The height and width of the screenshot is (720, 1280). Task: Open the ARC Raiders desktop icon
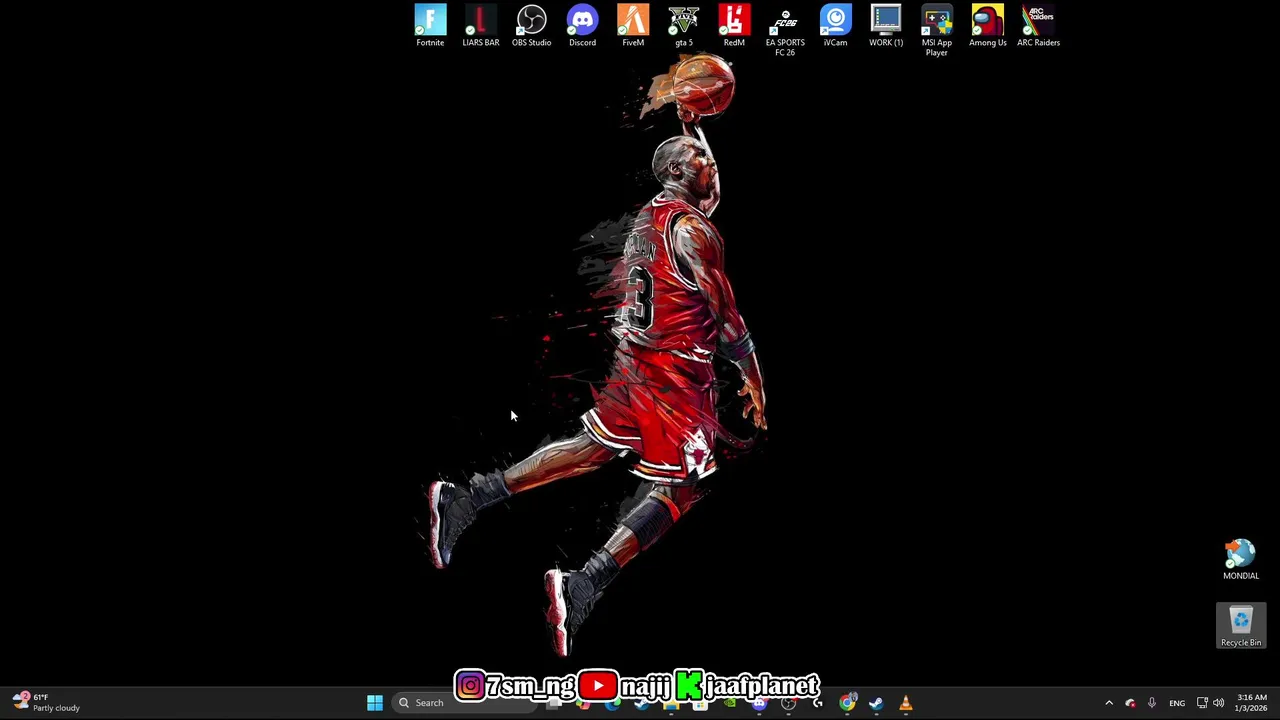(x=1038, y=26)
